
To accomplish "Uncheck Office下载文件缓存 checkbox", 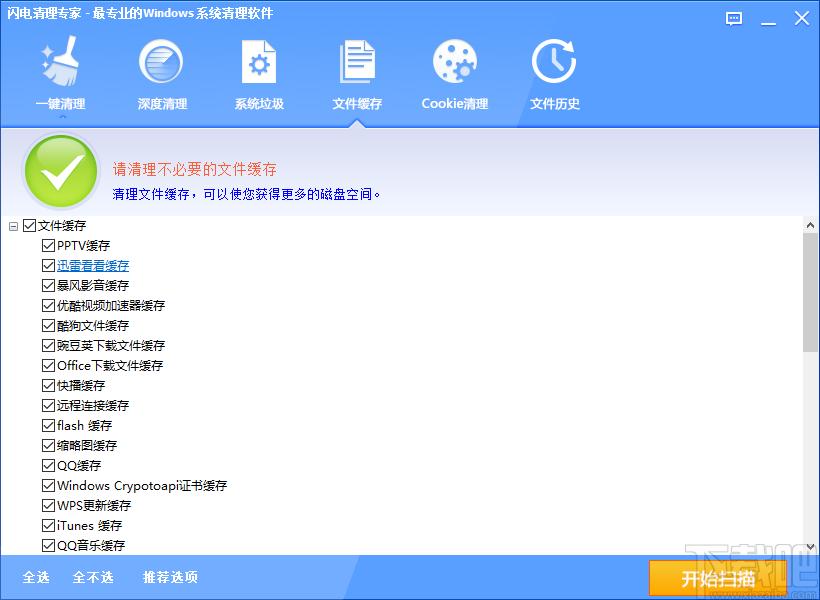I will click(48, 365).
